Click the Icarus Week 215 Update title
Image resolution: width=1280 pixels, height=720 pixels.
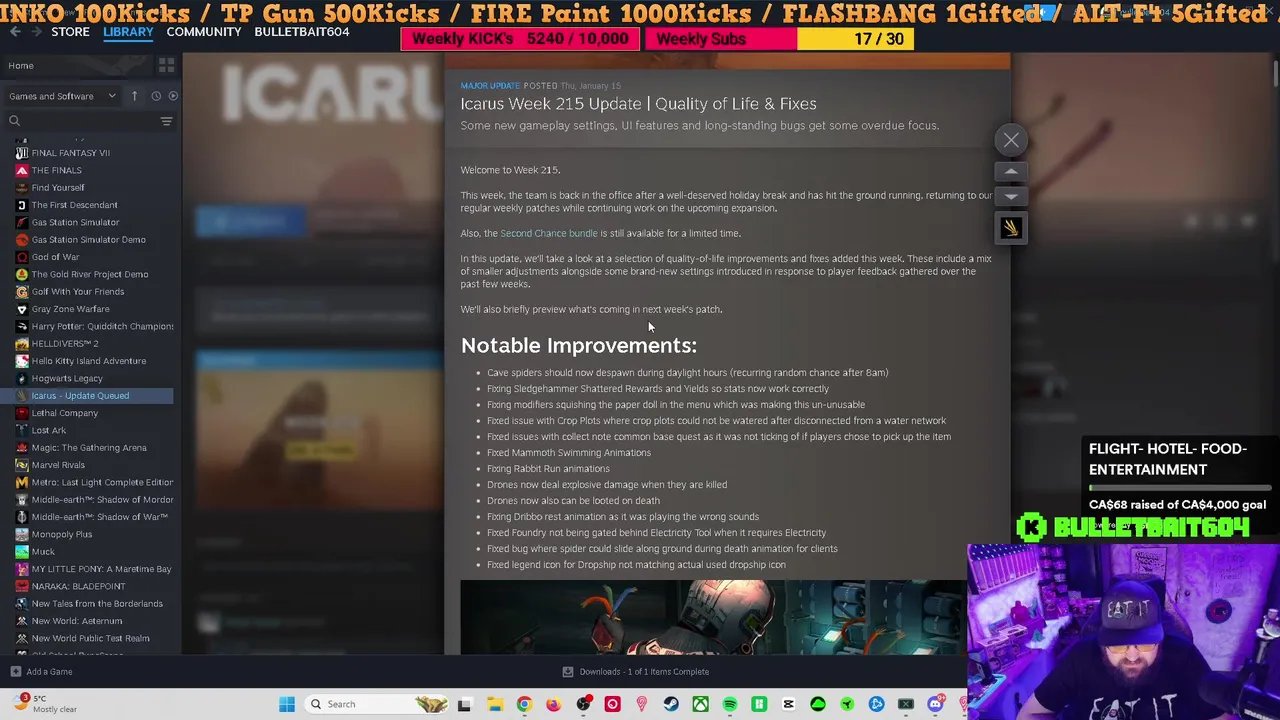(638, 104)
